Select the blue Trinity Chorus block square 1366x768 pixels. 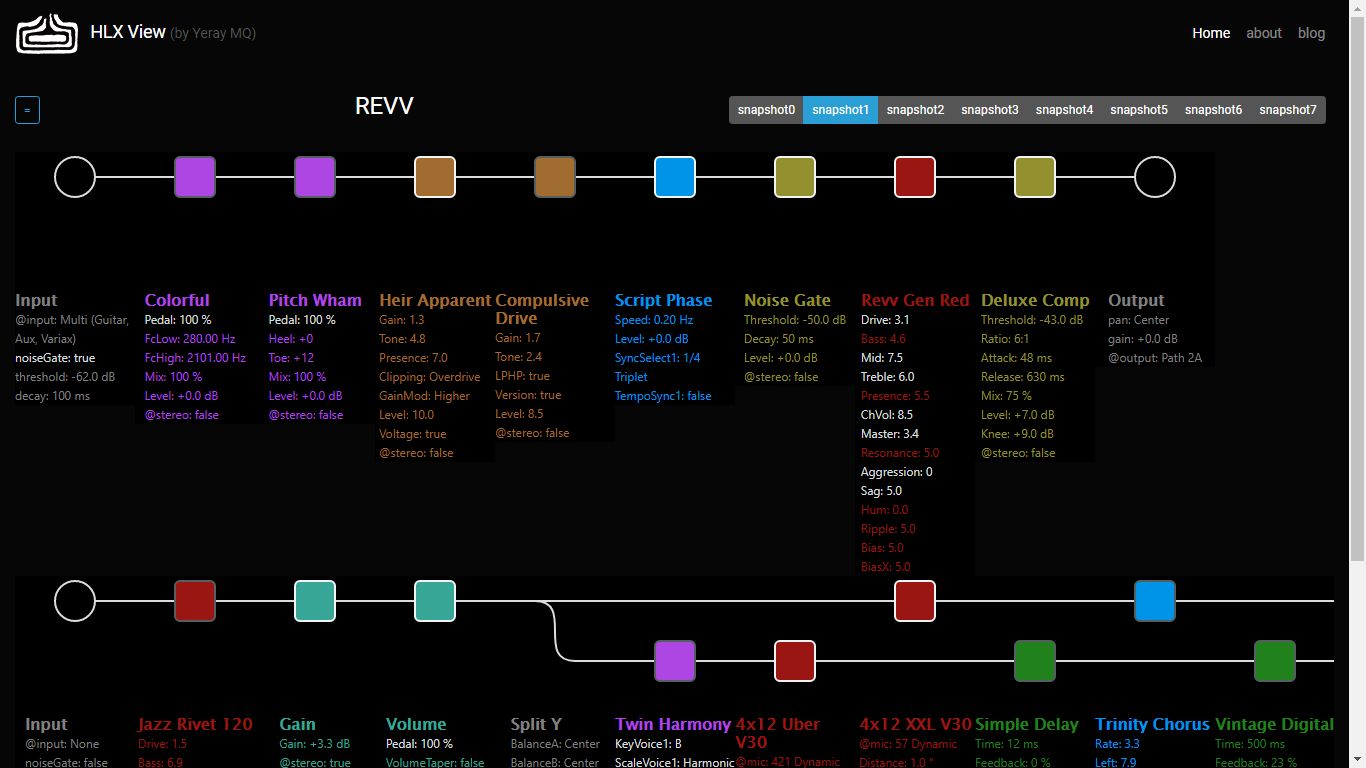point(1155,601)
